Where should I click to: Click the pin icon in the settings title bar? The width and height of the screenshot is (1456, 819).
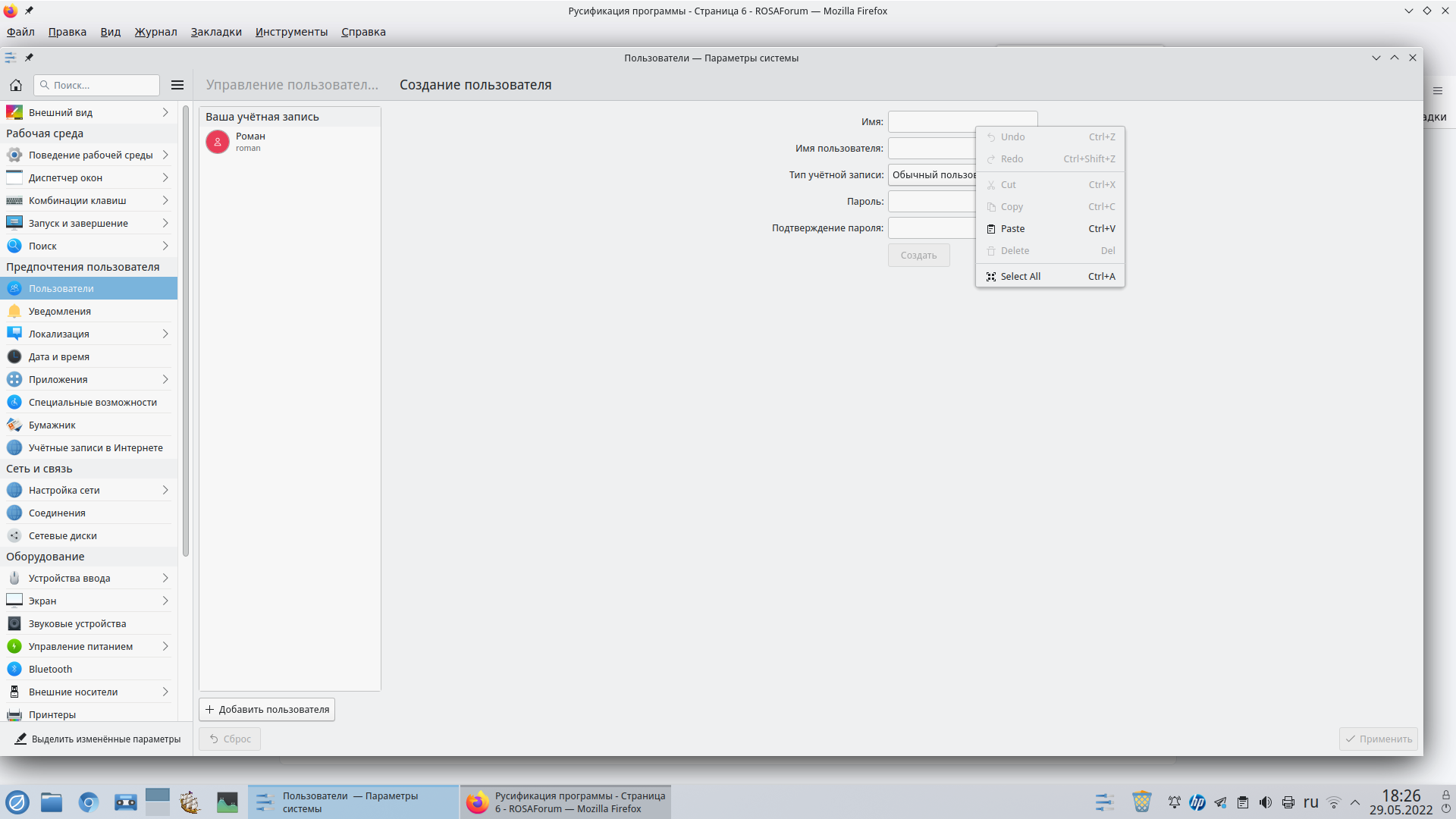point(29,58)
